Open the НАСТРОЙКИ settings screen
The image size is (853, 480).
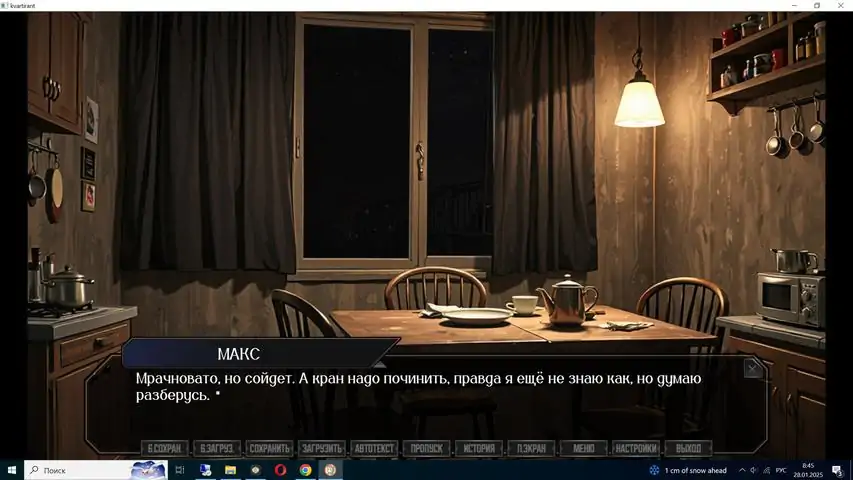tap(636, 448)
